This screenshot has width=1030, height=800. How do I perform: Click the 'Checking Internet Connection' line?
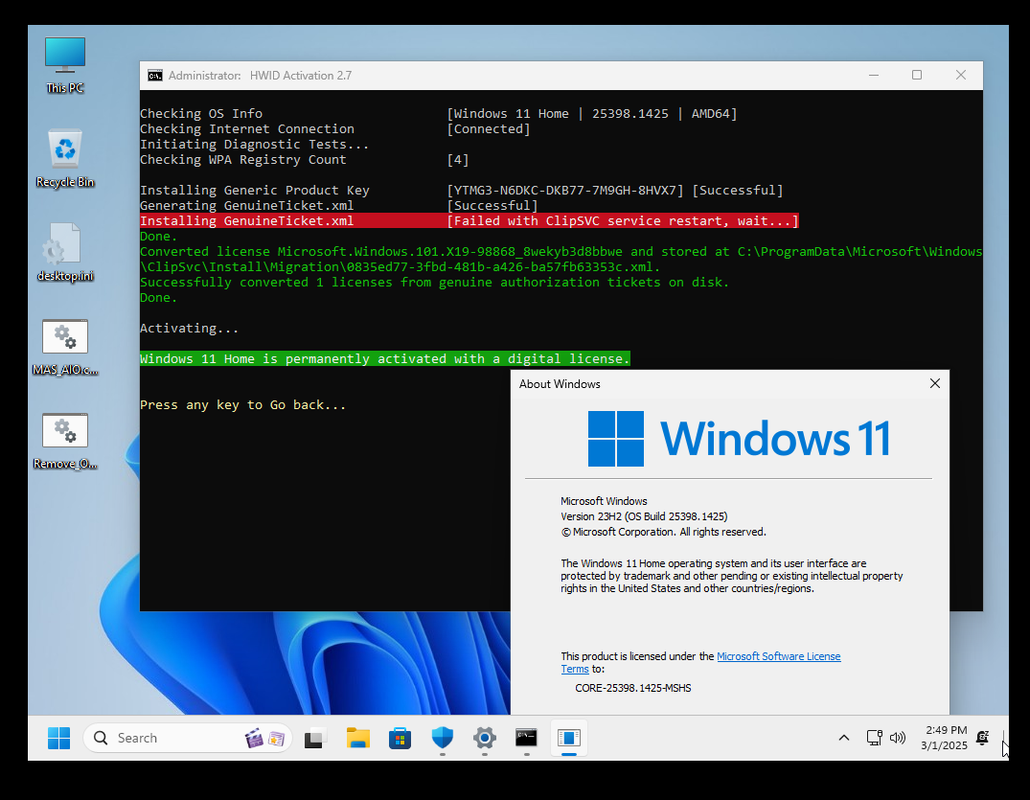[x=247, y=129]
